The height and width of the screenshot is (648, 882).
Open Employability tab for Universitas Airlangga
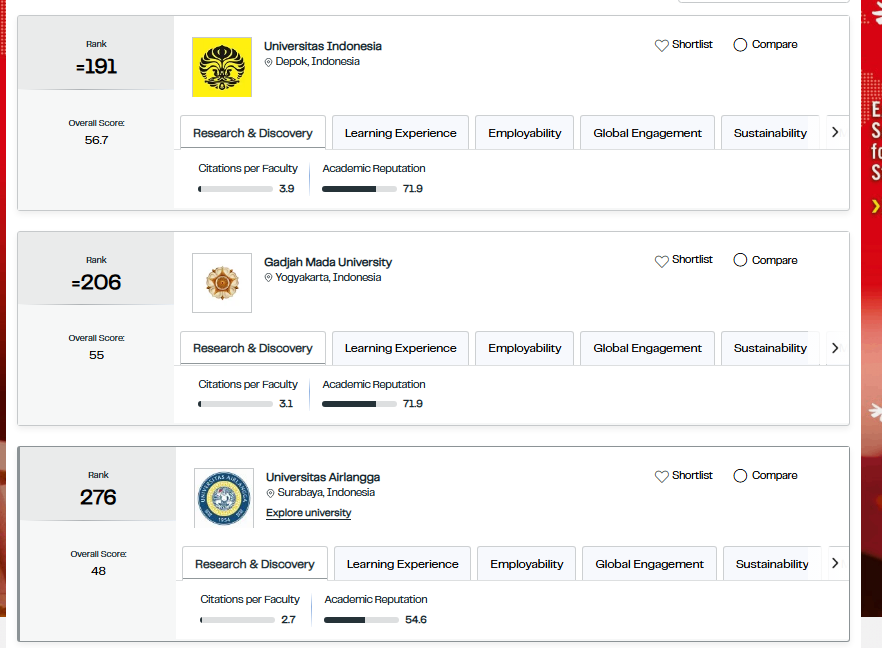(526, 564)
